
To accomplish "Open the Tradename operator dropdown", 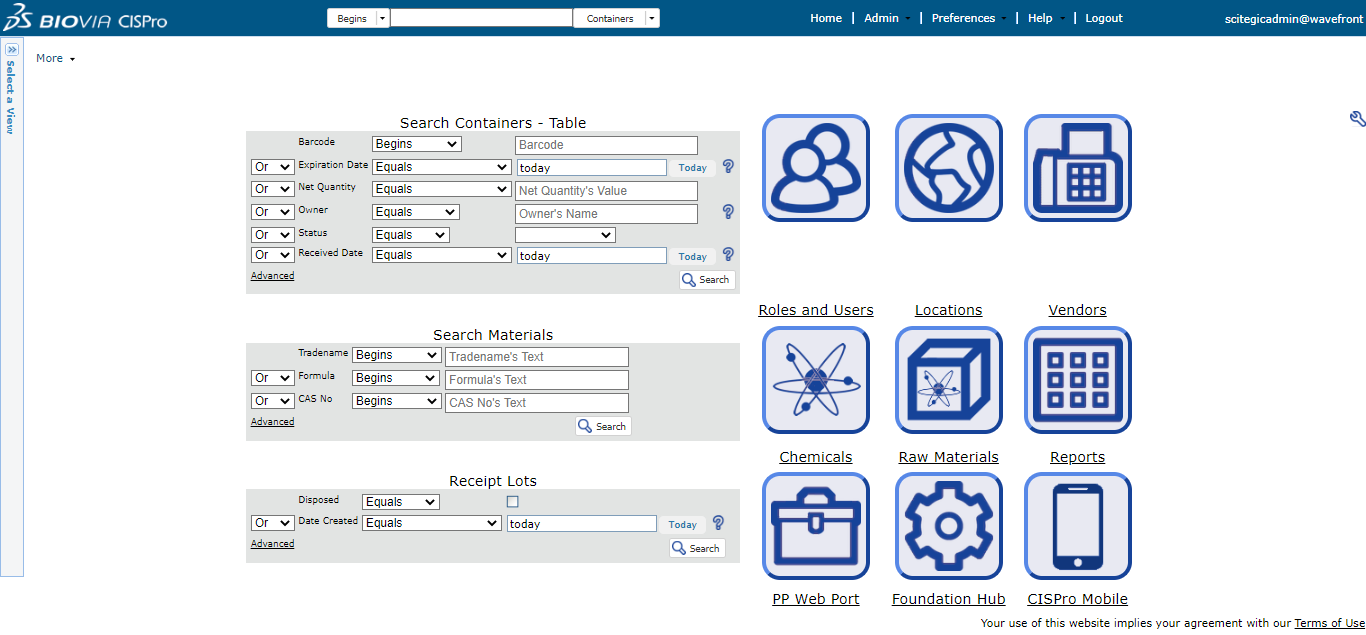I will [x=396, y=356].
